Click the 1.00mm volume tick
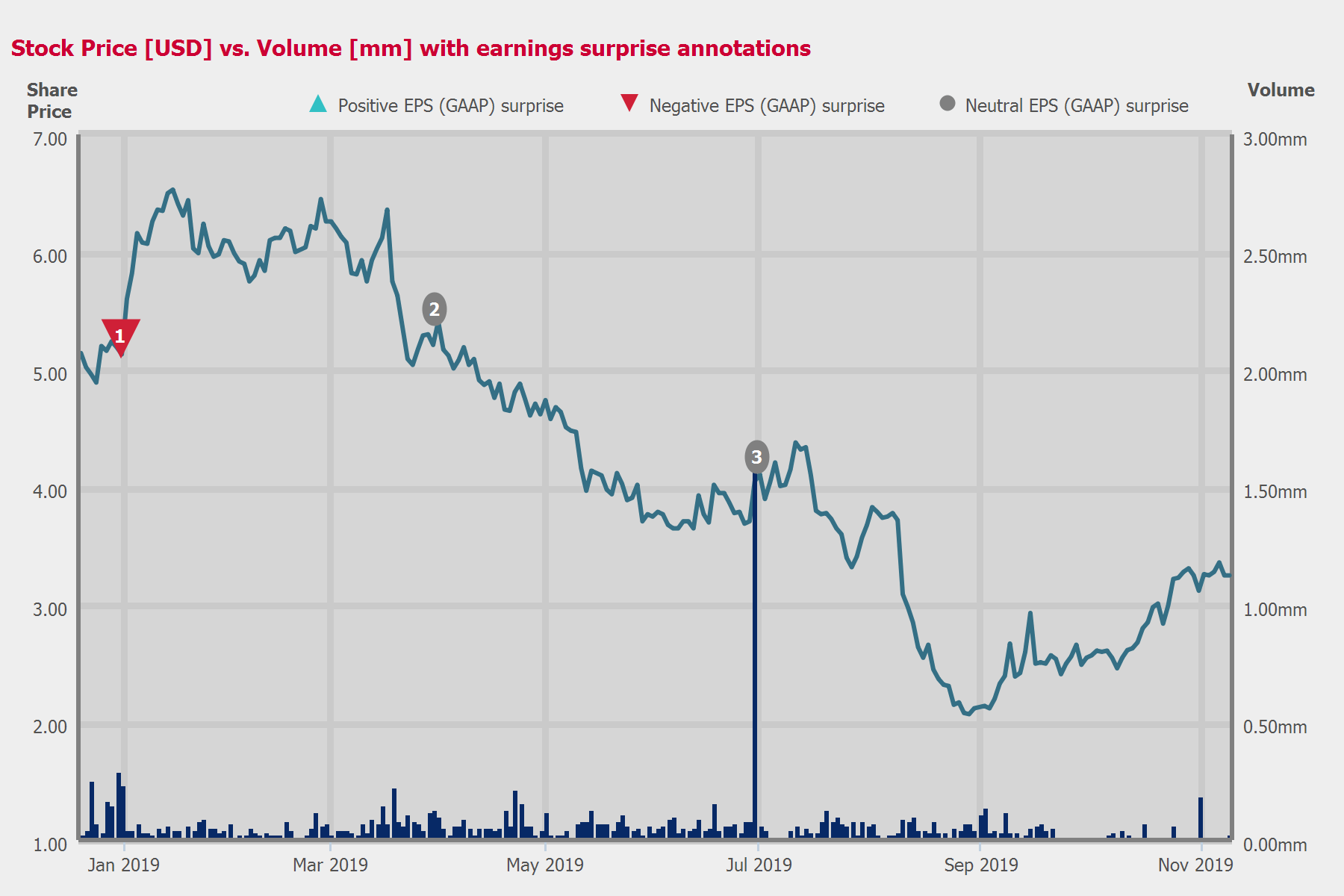1344x896 pixels. [x=1275, y=610]
